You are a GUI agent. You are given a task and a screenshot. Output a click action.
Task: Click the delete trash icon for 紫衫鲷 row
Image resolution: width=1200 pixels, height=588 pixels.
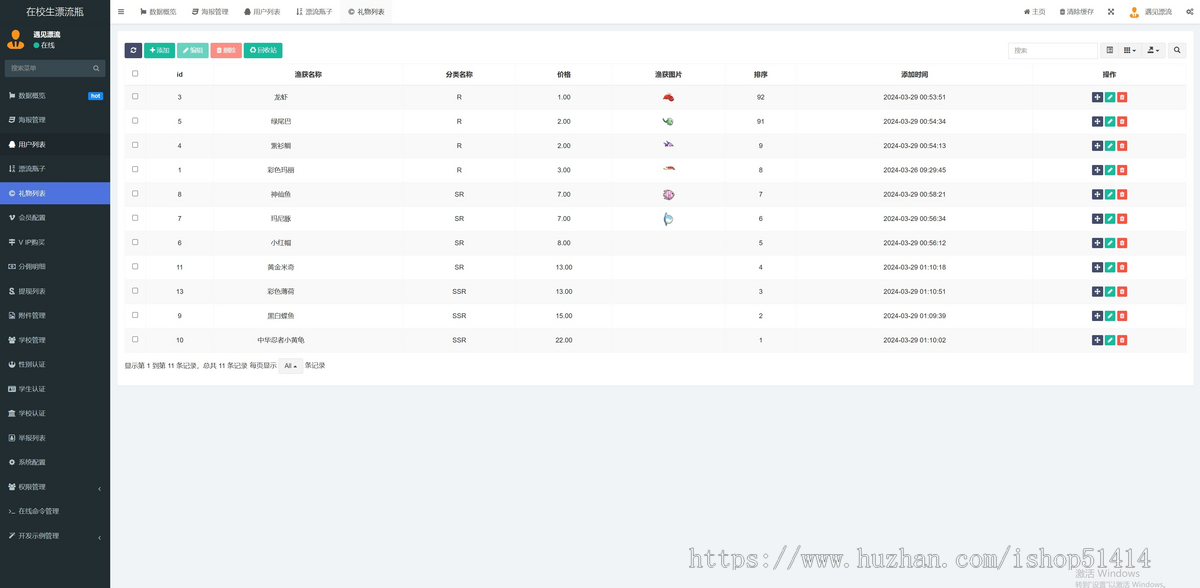coord(1122,146)
